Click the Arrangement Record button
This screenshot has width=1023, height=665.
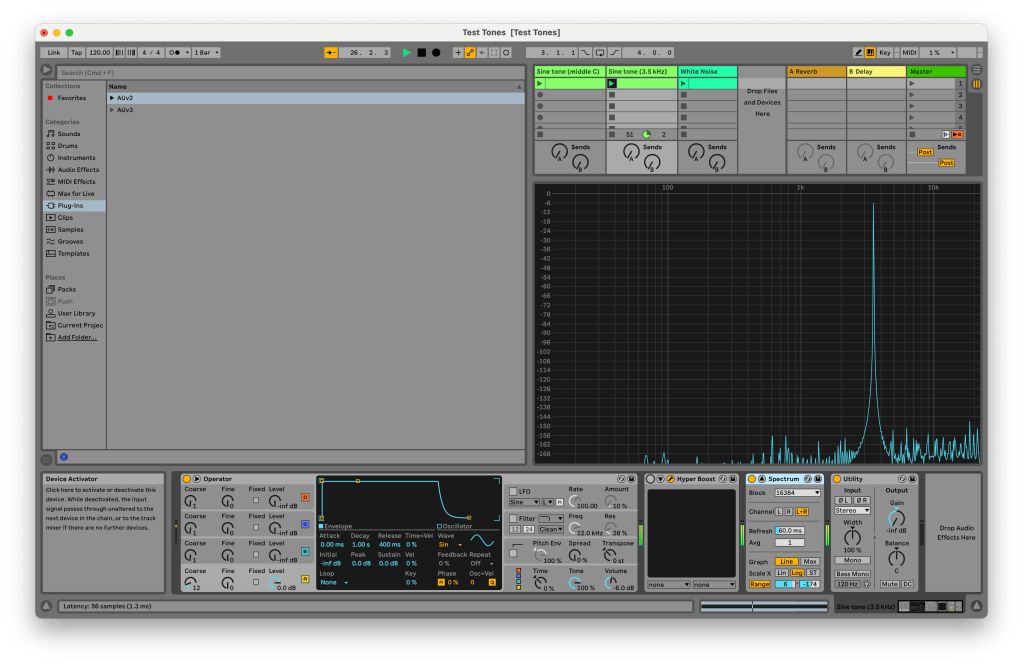click(436, 52)
